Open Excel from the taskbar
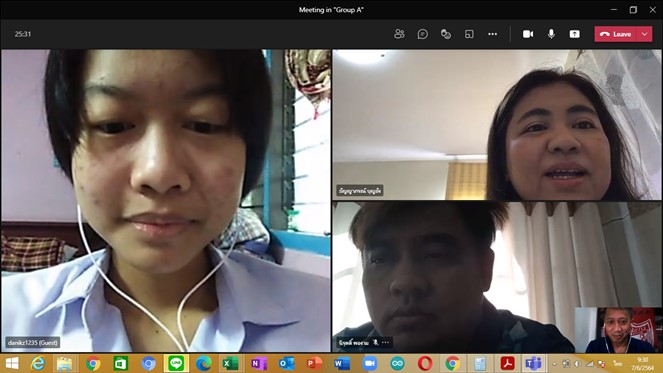Screen dimensions: 663x373 coord(231,363)
